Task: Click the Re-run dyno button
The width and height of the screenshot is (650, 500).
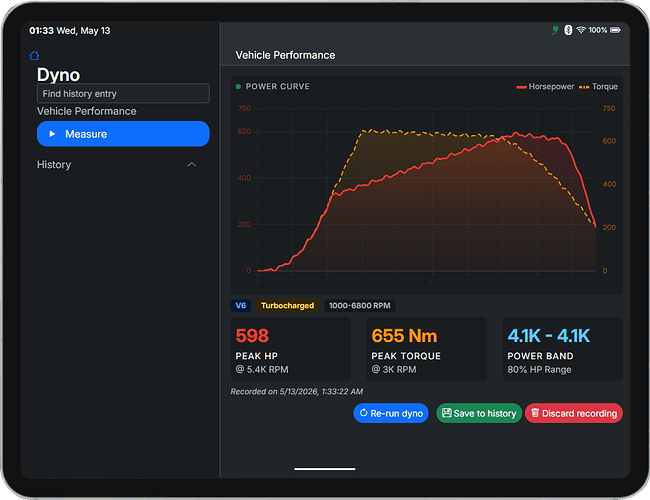Action: click(x=391, y=413)
